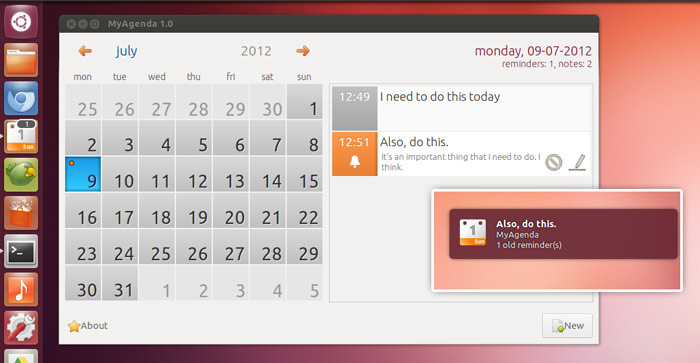Image resolution: width=700 pixels, height=363 pixels.
Task: Open Ubuntu Software Center shopping bag icon
Action: pos(21,213)
